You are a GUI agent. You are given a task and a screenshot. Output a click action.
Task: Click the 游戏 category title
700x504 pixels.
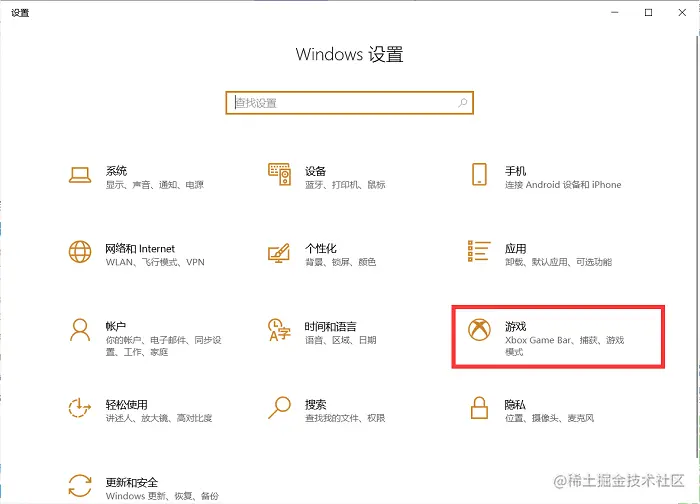(516, 326)
